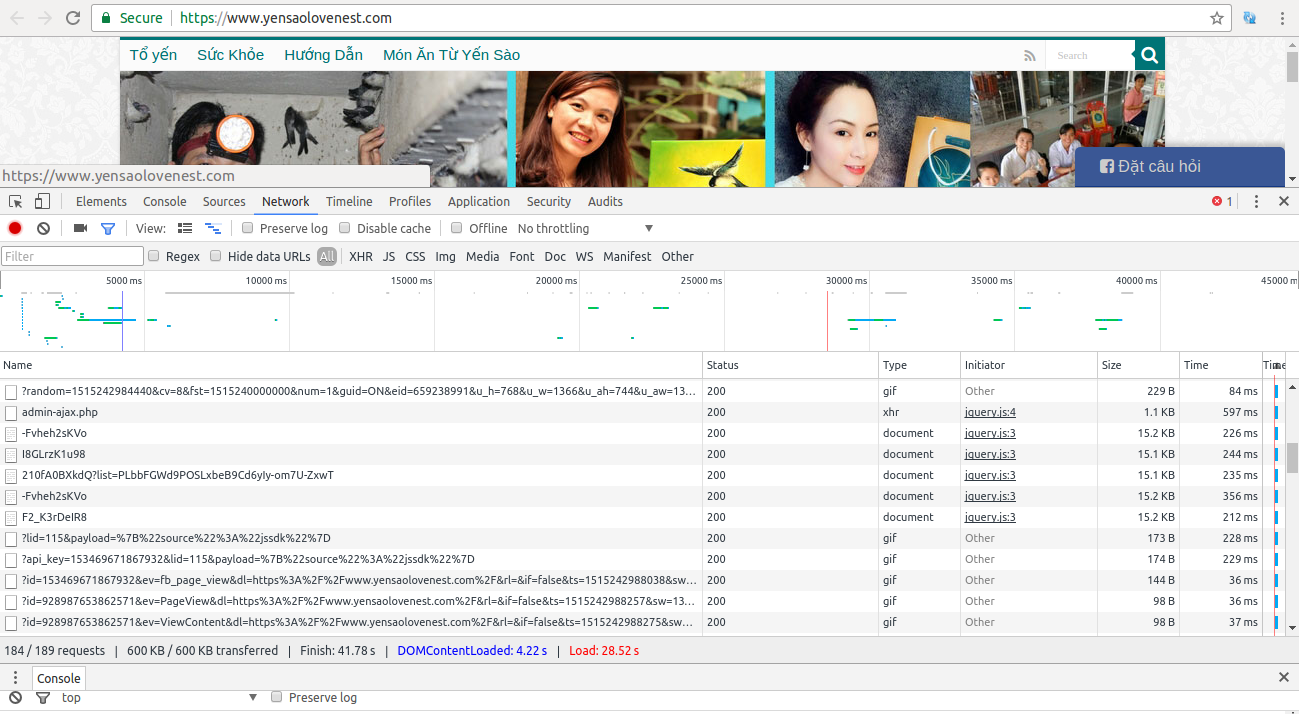Open the Sức Khỏe menu link
Image resolution: width=1299 pixels, height=714 pixels.
tap(230, 55)
